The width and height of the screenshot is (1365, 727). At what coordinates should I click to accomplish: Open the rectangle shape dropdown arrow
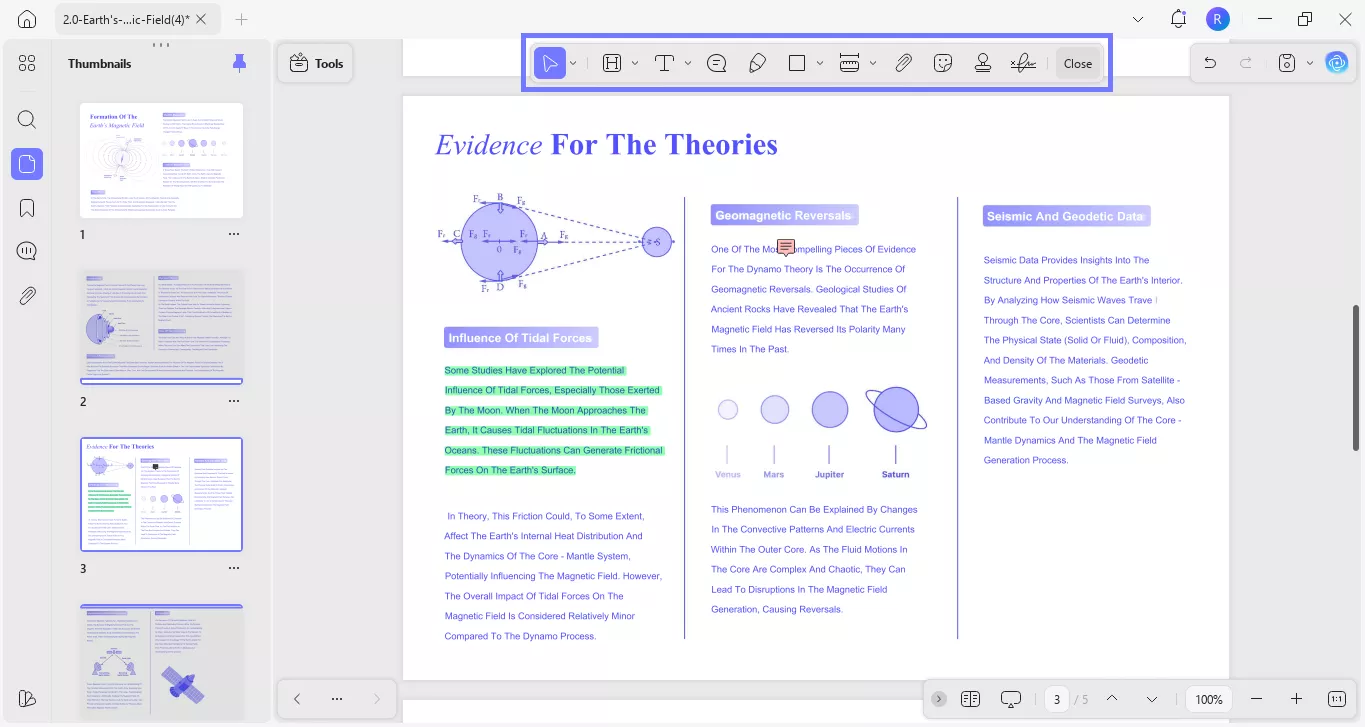(820, 63)
